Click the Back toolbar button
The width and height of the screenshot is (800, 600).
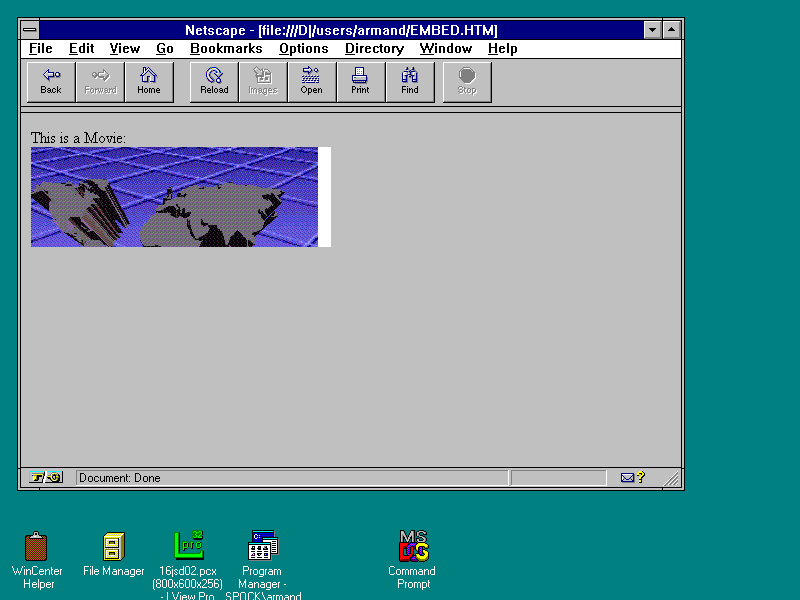[51, 82]
